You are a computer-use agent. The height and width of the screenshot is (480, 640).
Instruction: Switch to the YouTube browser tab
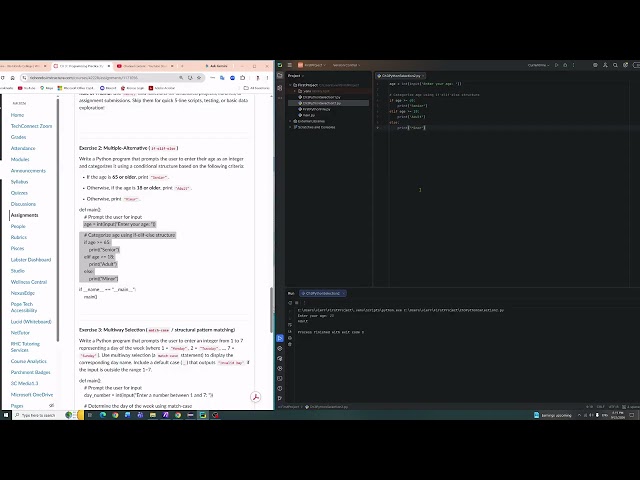pos(146,66)
